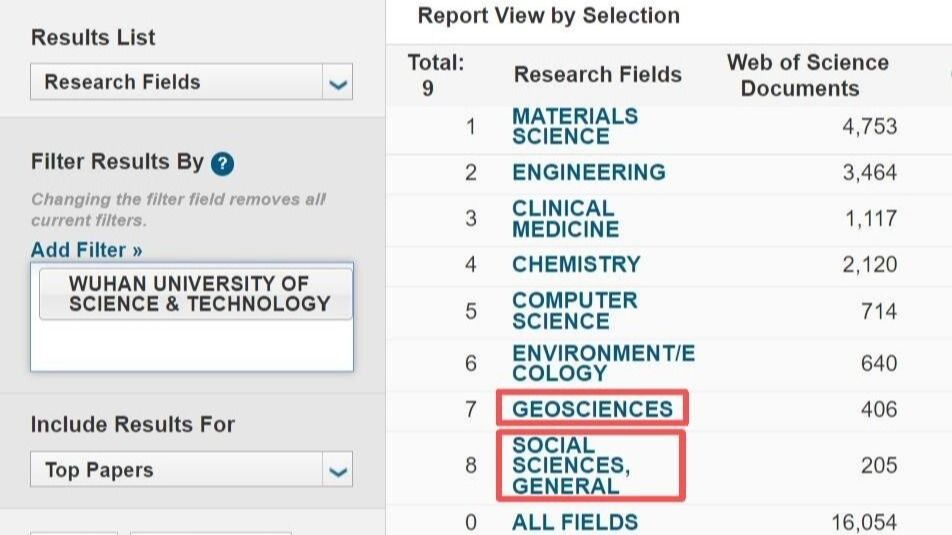Viewport: 952px width, 535px height.
Task: Click the Top Papers combo box
Action: [177, 470]
